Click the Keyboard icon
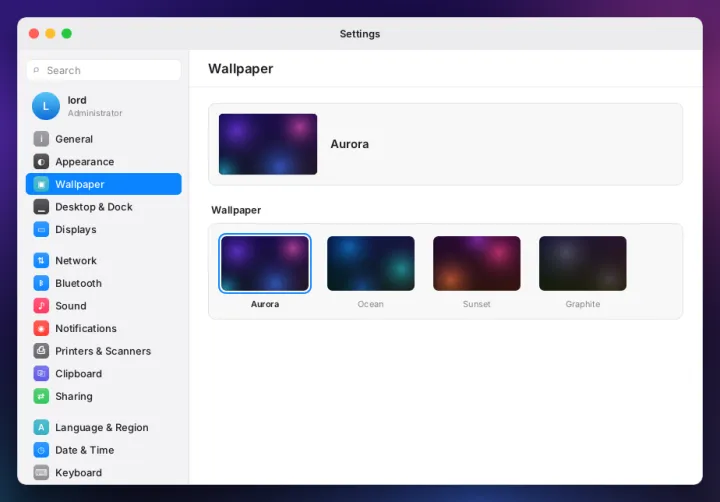Viewport: 720px width, 502px height. pos(41,472)
